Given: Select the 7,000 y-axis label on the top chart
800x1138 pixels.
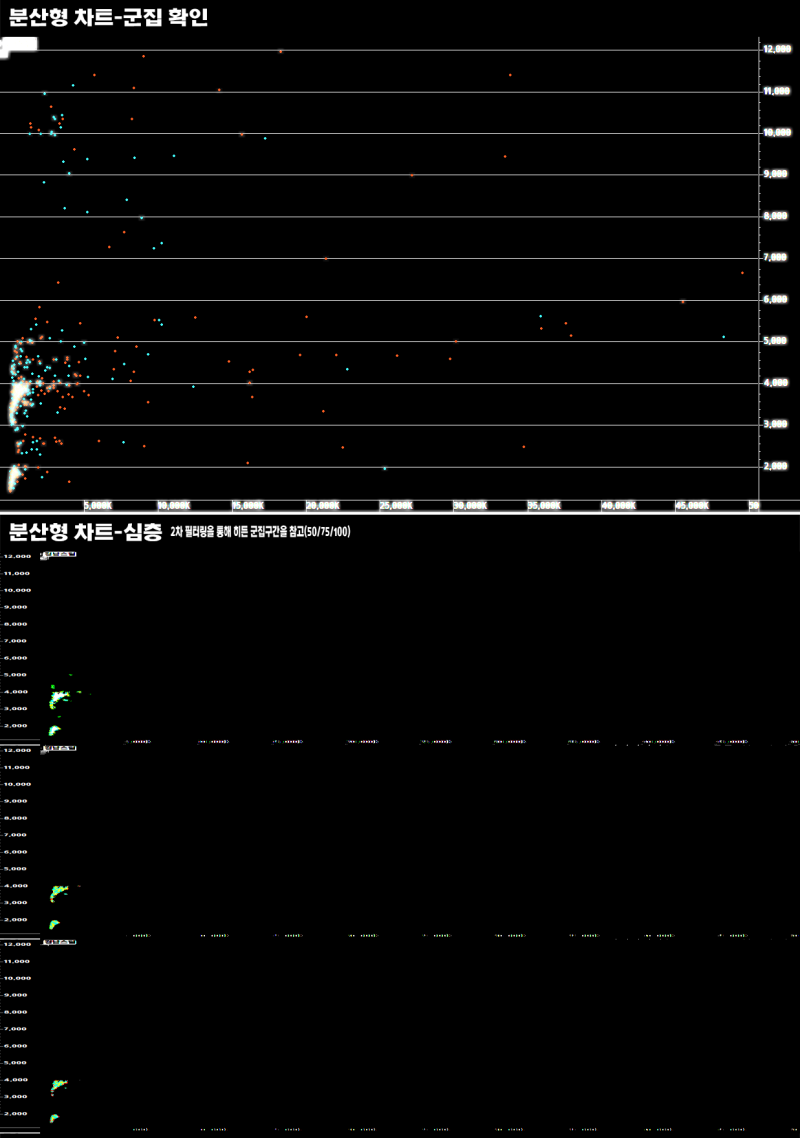Looking at the screenshot, I should point(775,257).
